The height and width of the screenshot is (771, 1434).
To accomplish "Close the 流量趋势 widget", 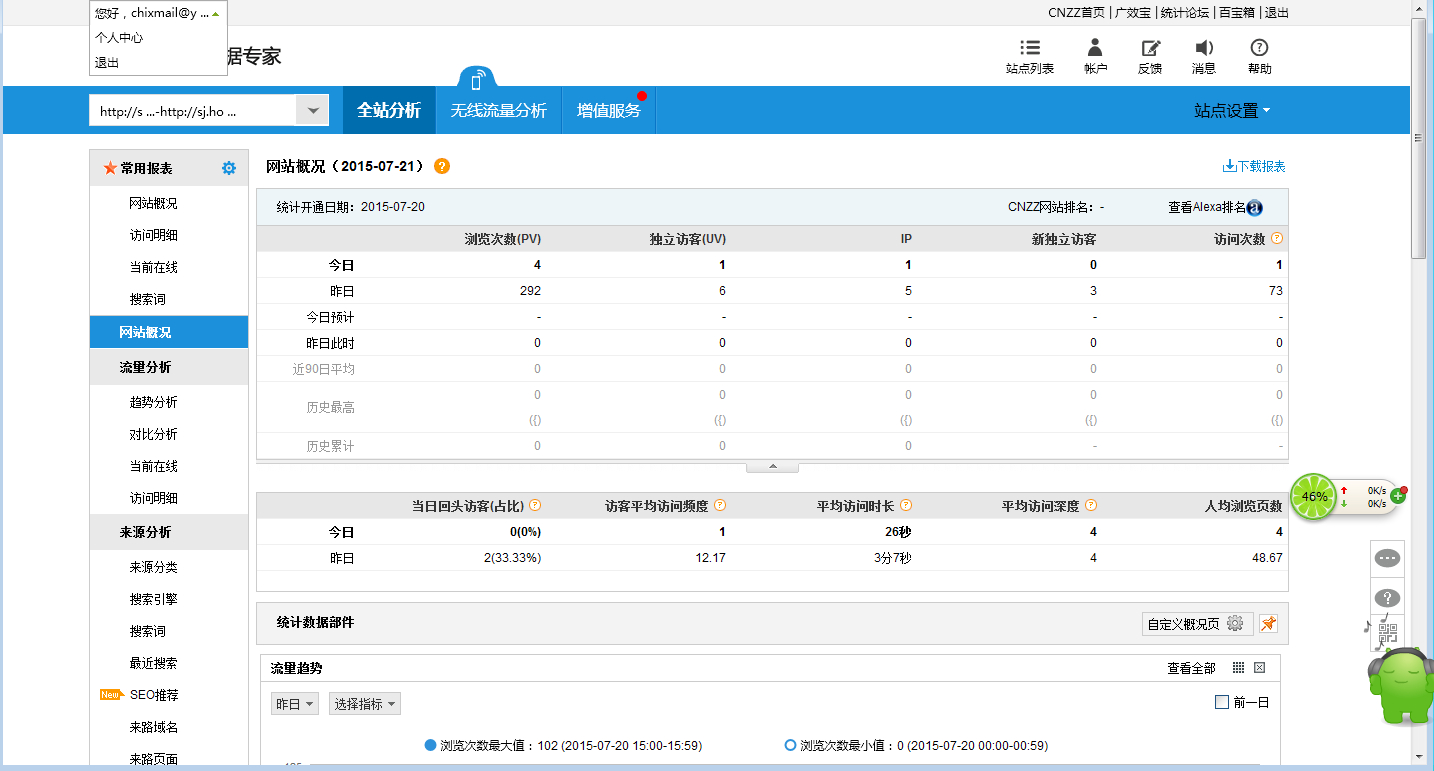I will [1260, 668].
